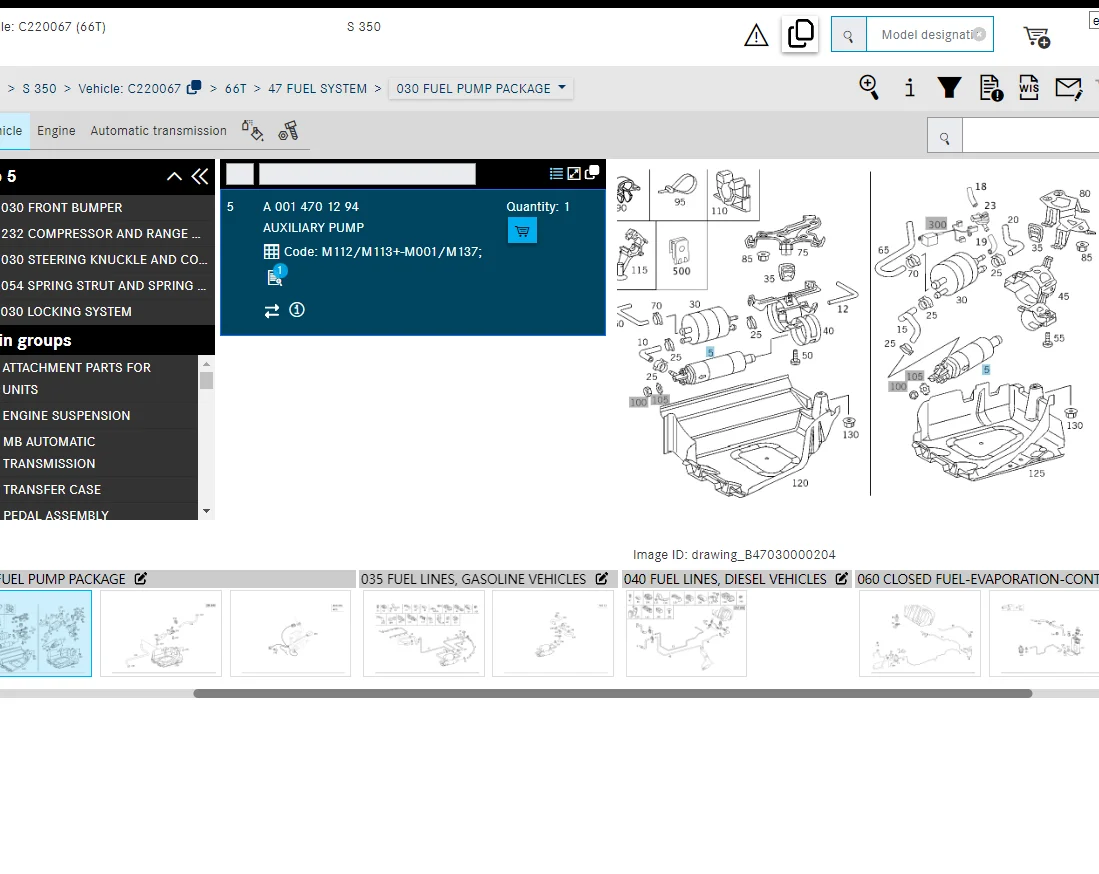This screenshot has height=874, width=1099.
Task: Select 030 LOCKING SYSTEM entry
Action: [105, 311]
